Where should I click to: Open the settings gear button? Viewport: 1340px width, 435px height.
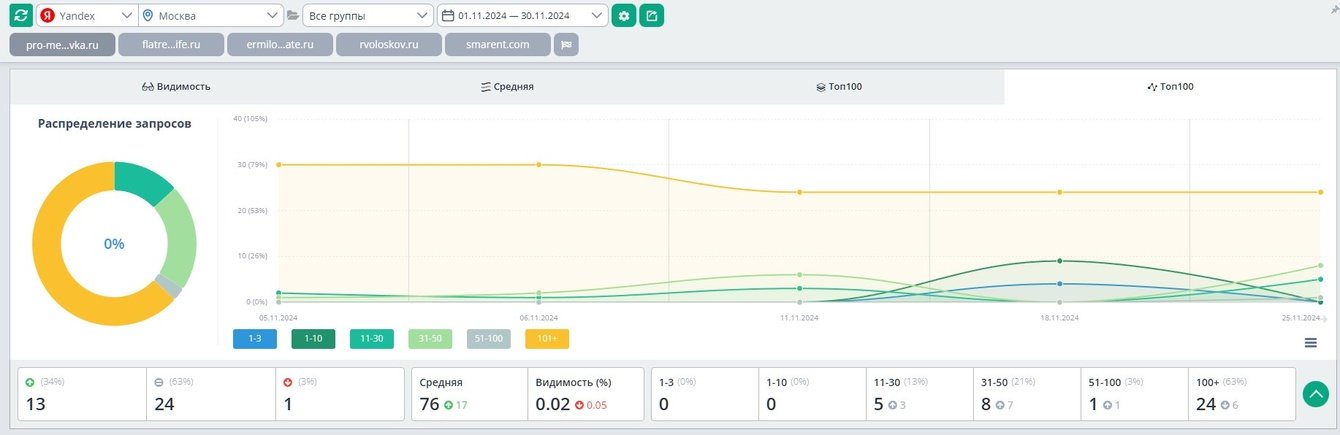(x=624, y=15)
